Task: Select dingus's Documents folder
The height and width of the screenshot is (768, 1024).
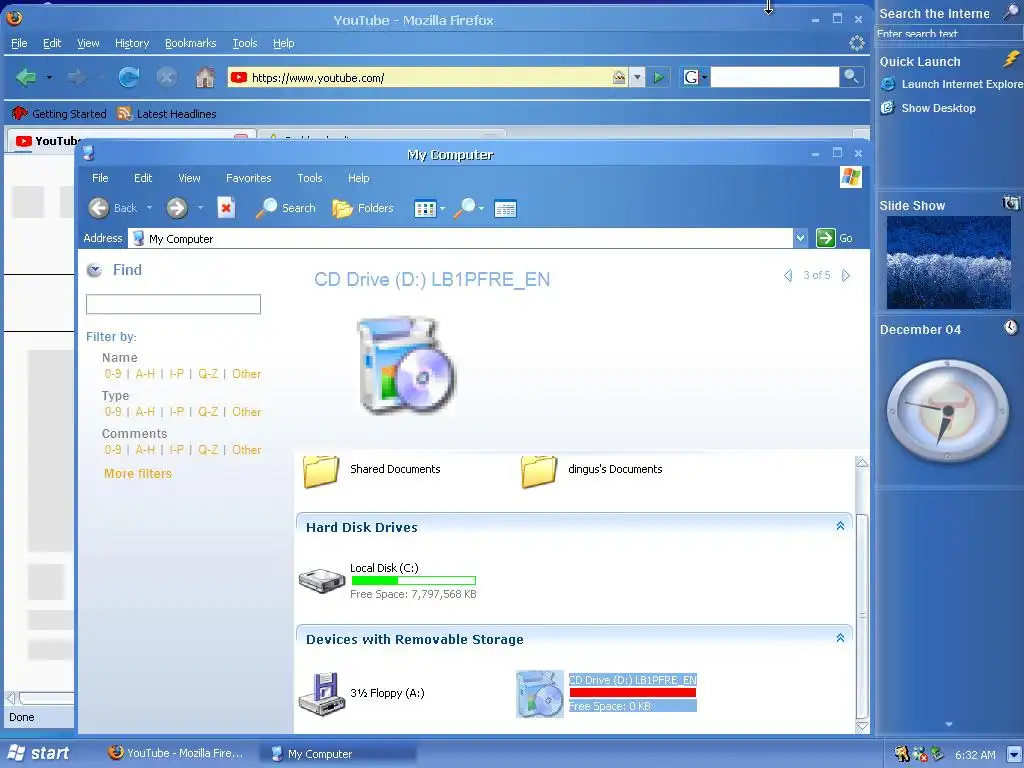Action: (592, 470)
